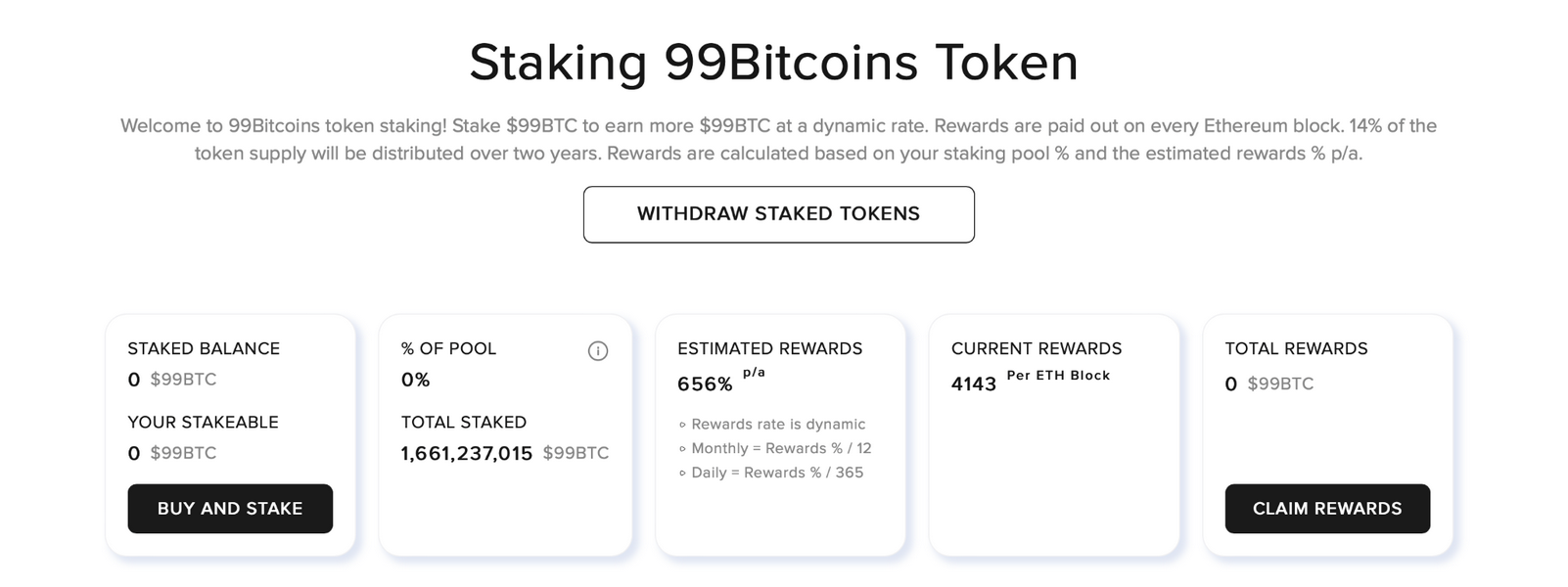Screen dimensions: 1568x587
Task: Claim rewards with the Claim Rewards button
Action: (1327, 509)
